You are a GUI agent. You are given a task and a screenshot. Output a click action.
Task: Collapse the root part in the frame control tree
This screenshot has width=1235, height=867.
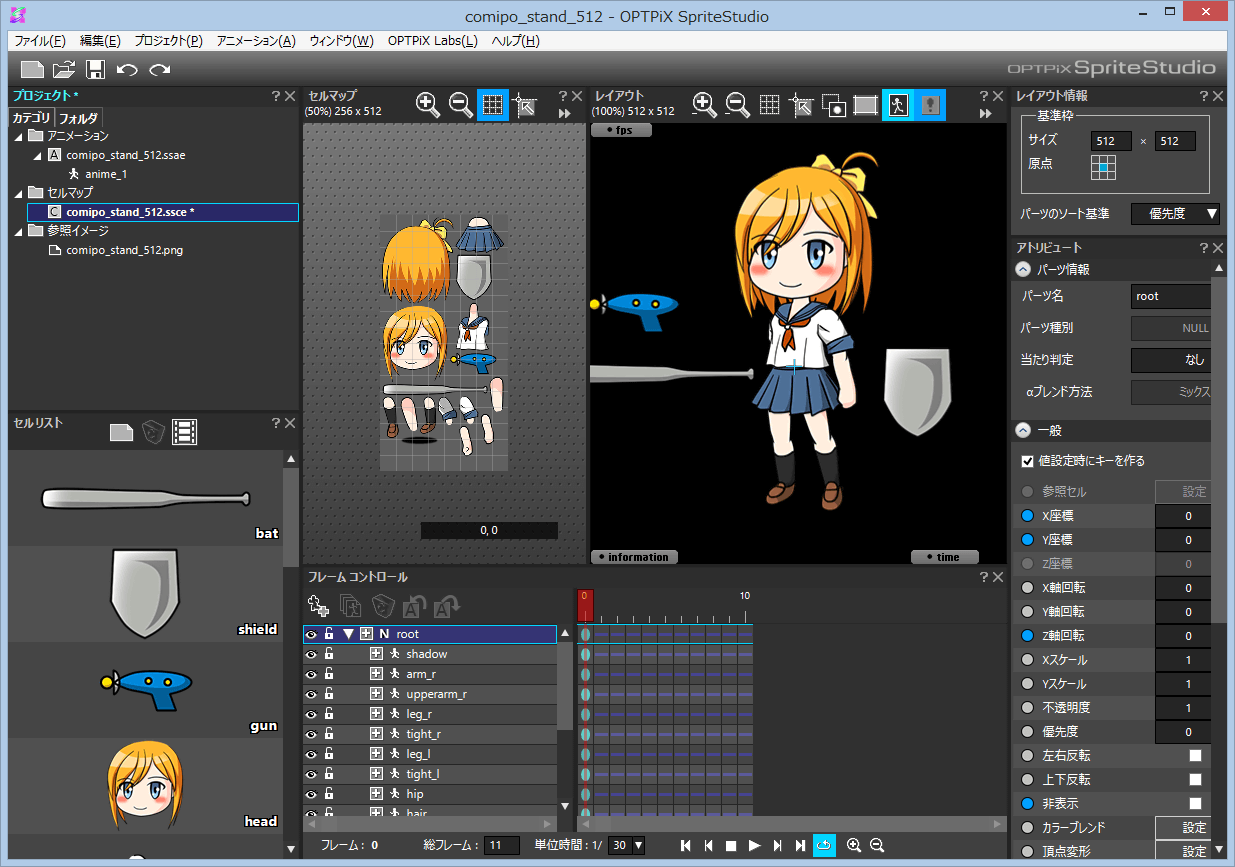pos(349,634)
